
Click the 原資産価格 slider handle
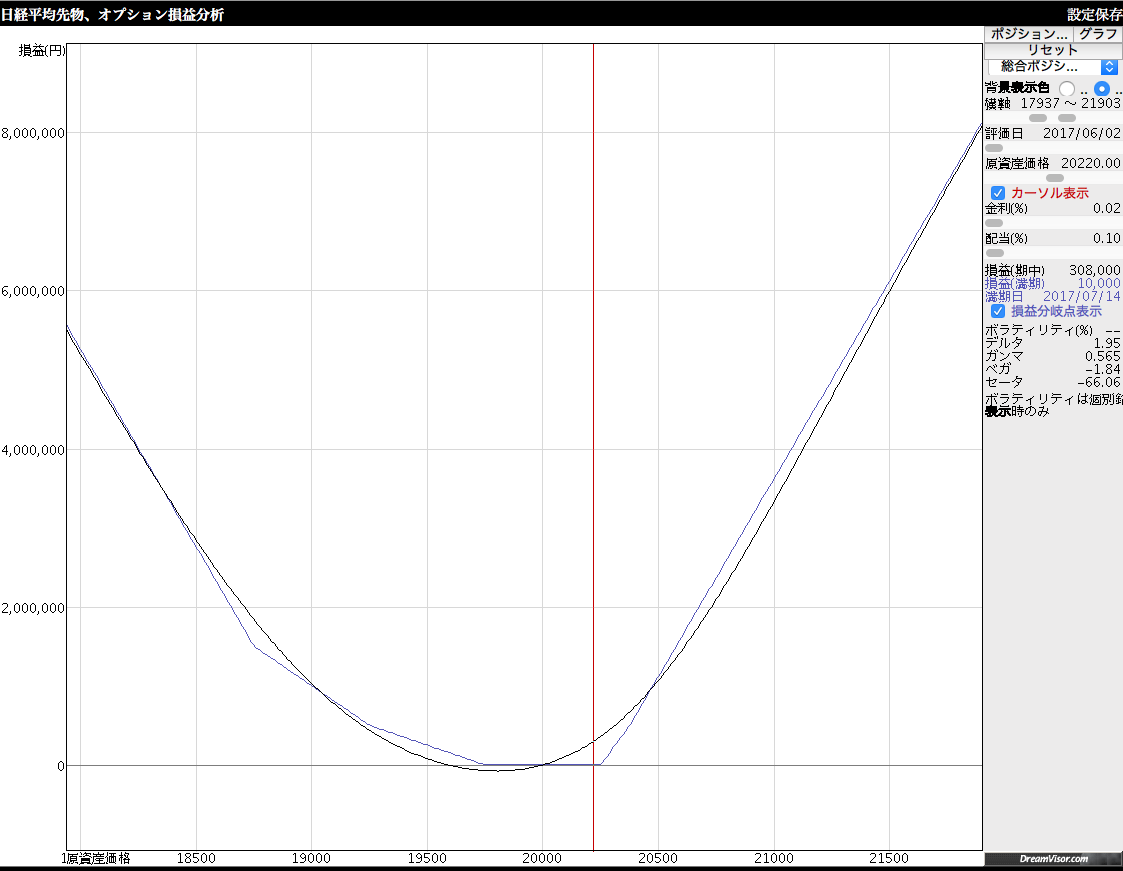(x=1054, y=178)
